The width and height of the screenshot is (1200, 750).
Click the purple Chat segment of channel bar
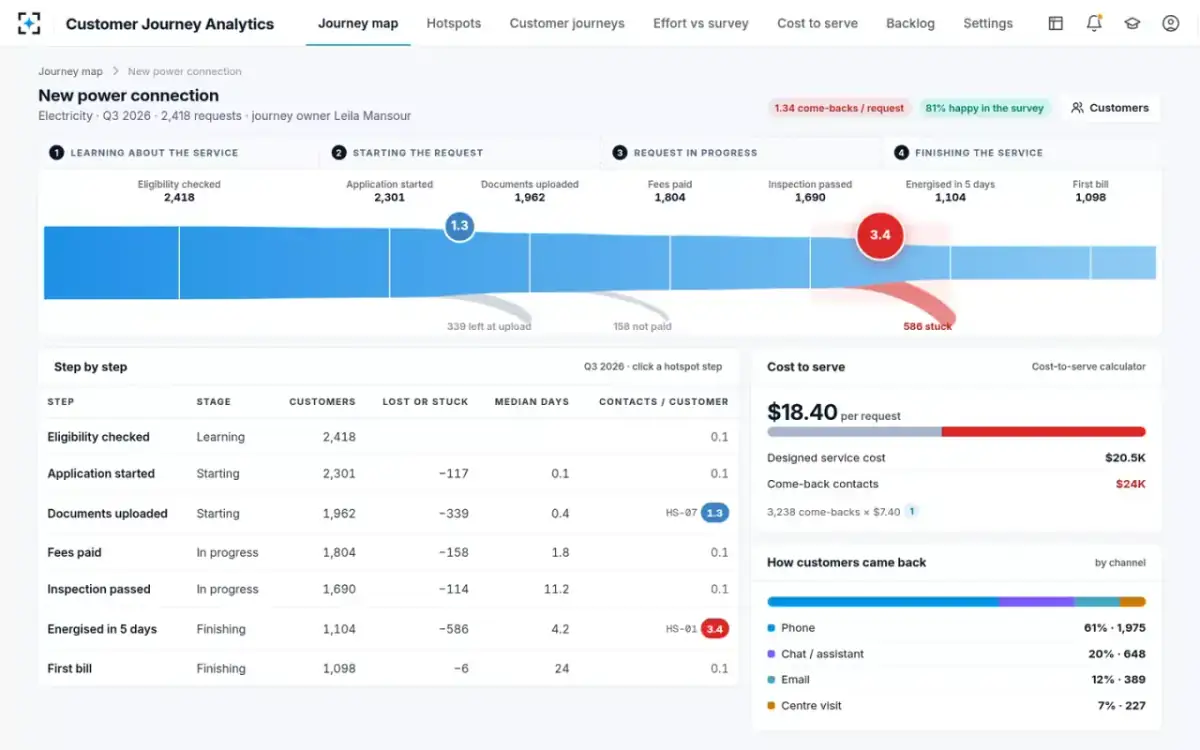[1036, 602]
